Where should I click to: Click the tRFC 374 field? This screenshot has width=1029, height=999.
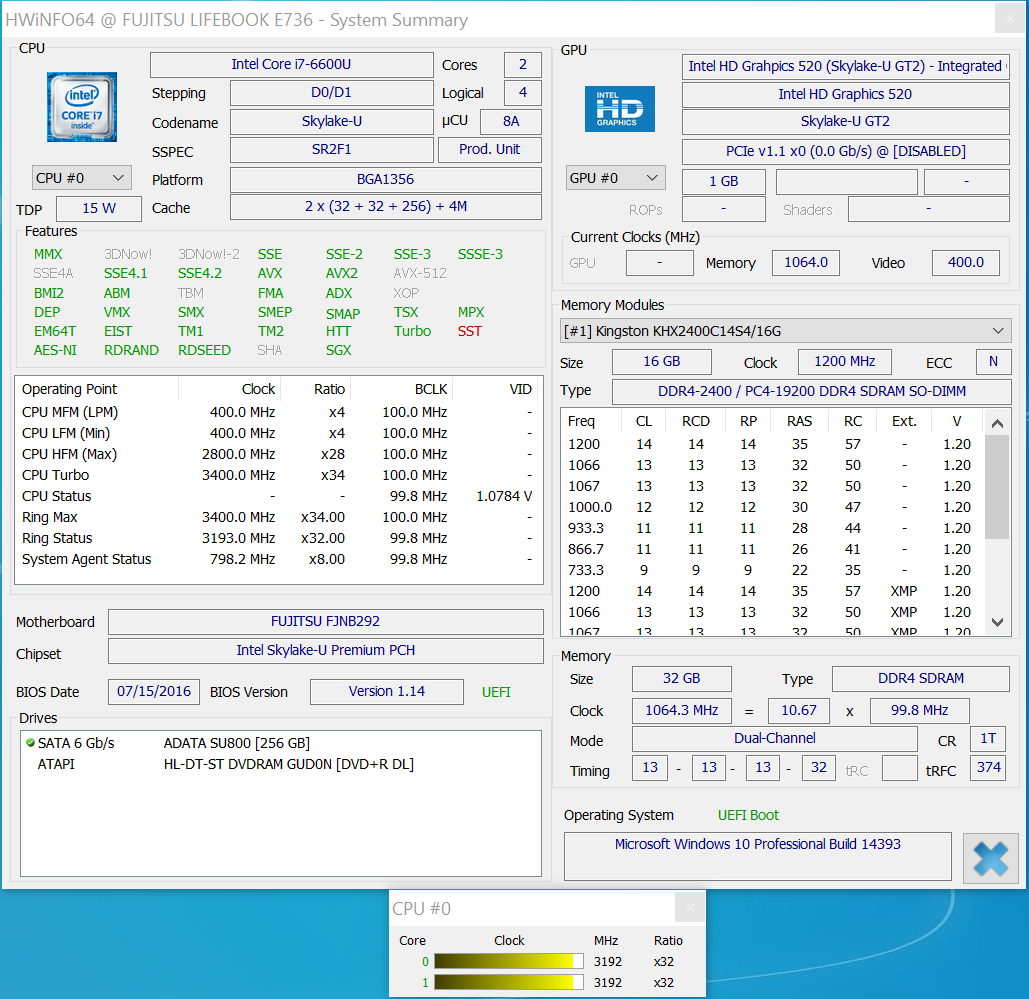pyautogui.click(x=988, y=768)
